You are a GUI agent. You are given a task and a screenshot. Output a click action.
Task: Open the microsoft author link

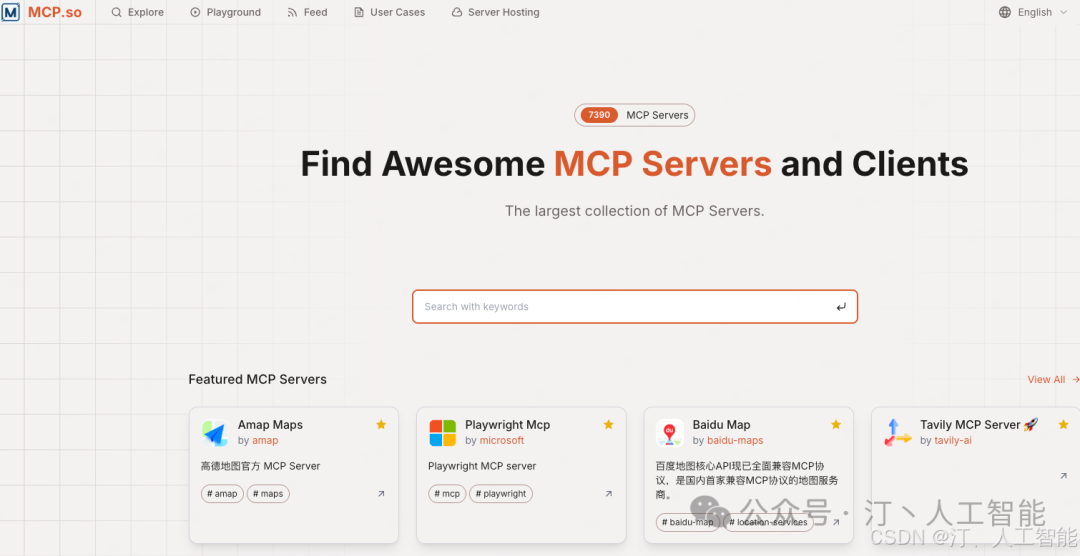[x=502, y=440]
